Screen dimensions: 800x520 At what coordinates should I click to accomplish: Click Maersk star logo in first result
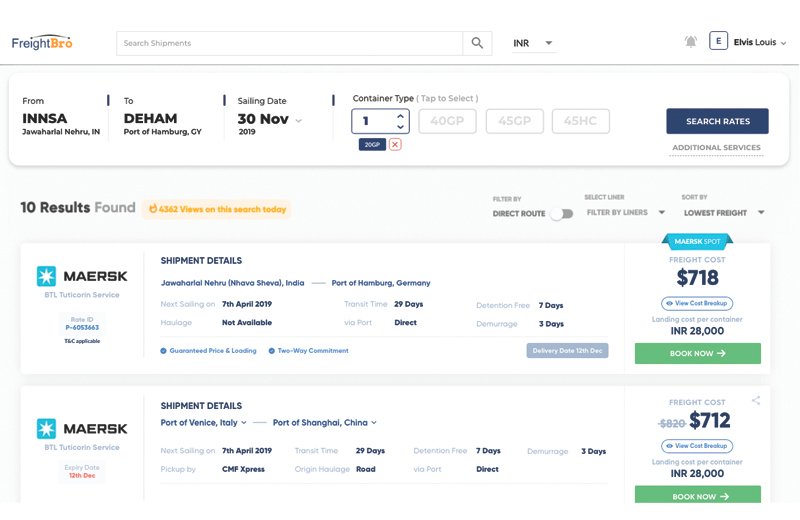46,276
